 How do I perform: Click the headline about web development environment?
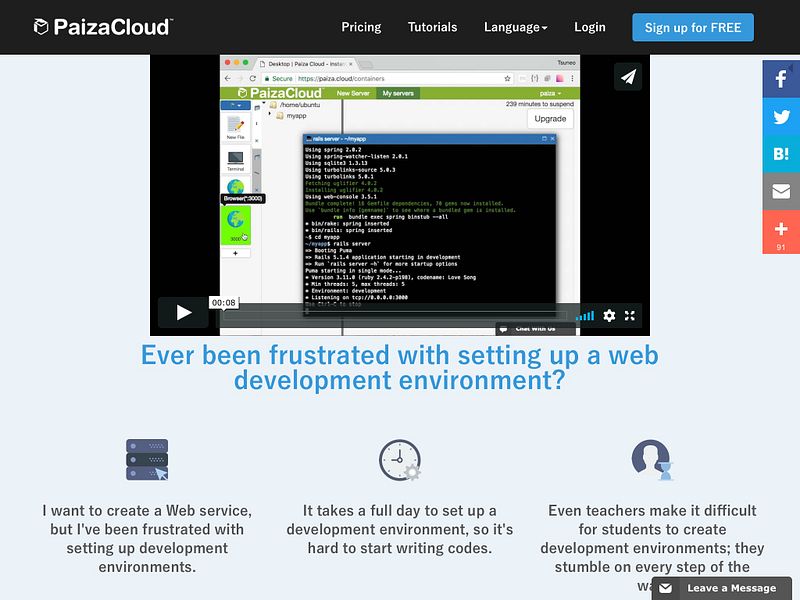pos(399,367)
